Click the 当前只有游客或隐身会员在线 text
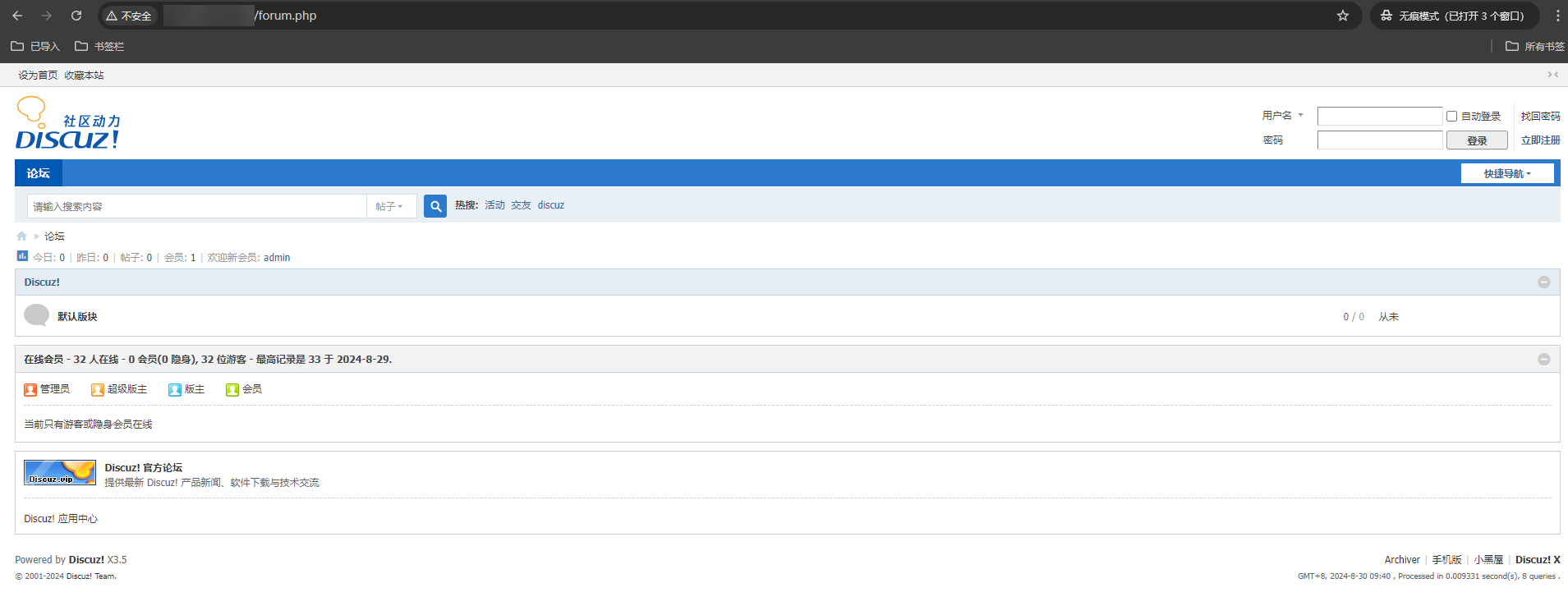The width and height of the screenshot is (1568, 615). pyautogui.click(x=88, y=425)
